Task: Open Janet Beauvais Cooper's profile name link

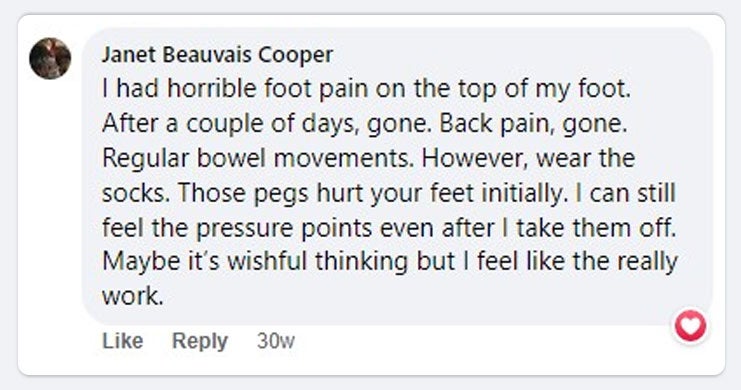Action: click(217, 55)
